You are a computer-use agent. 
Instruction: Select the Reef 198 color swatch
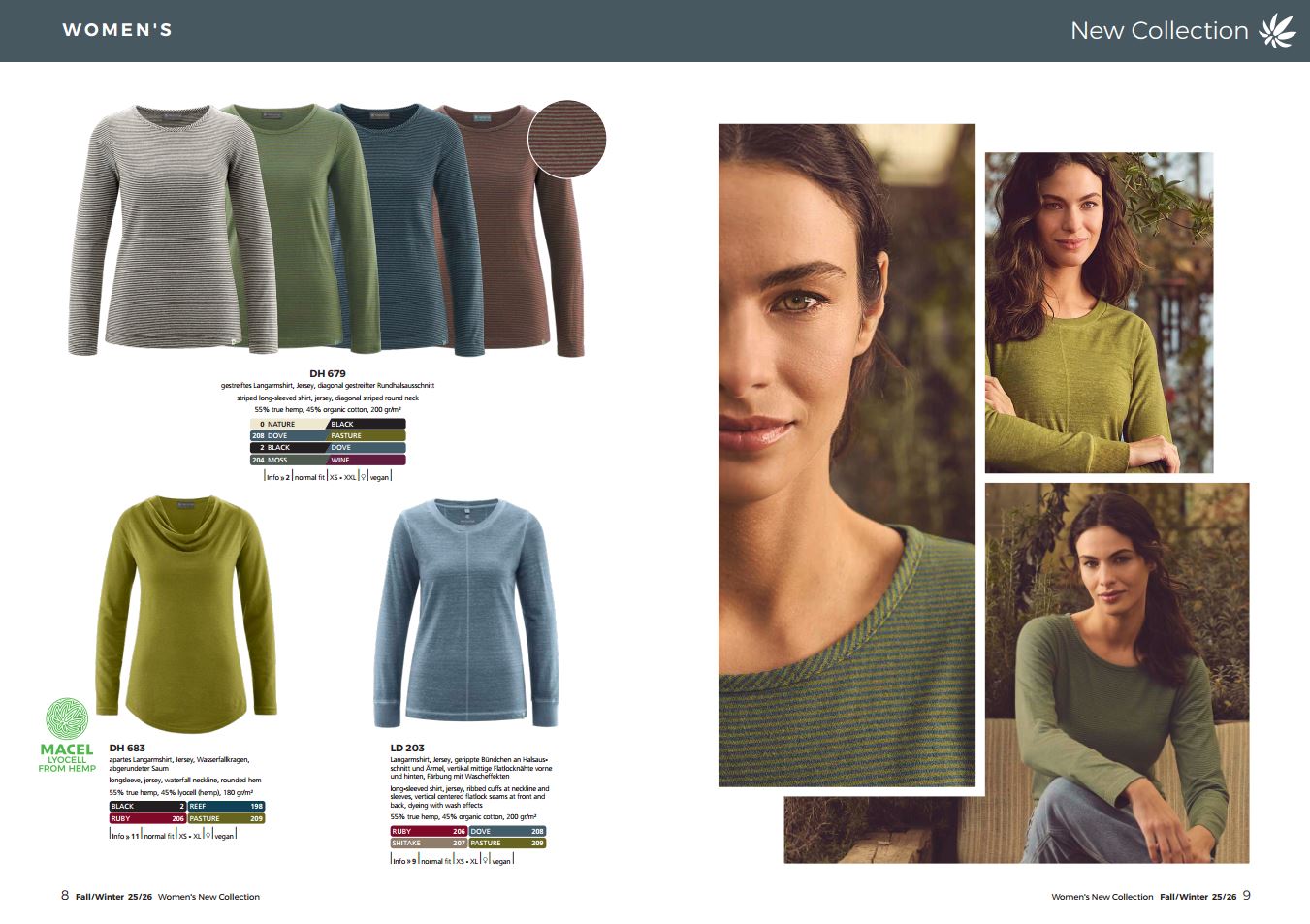(226, 806)
